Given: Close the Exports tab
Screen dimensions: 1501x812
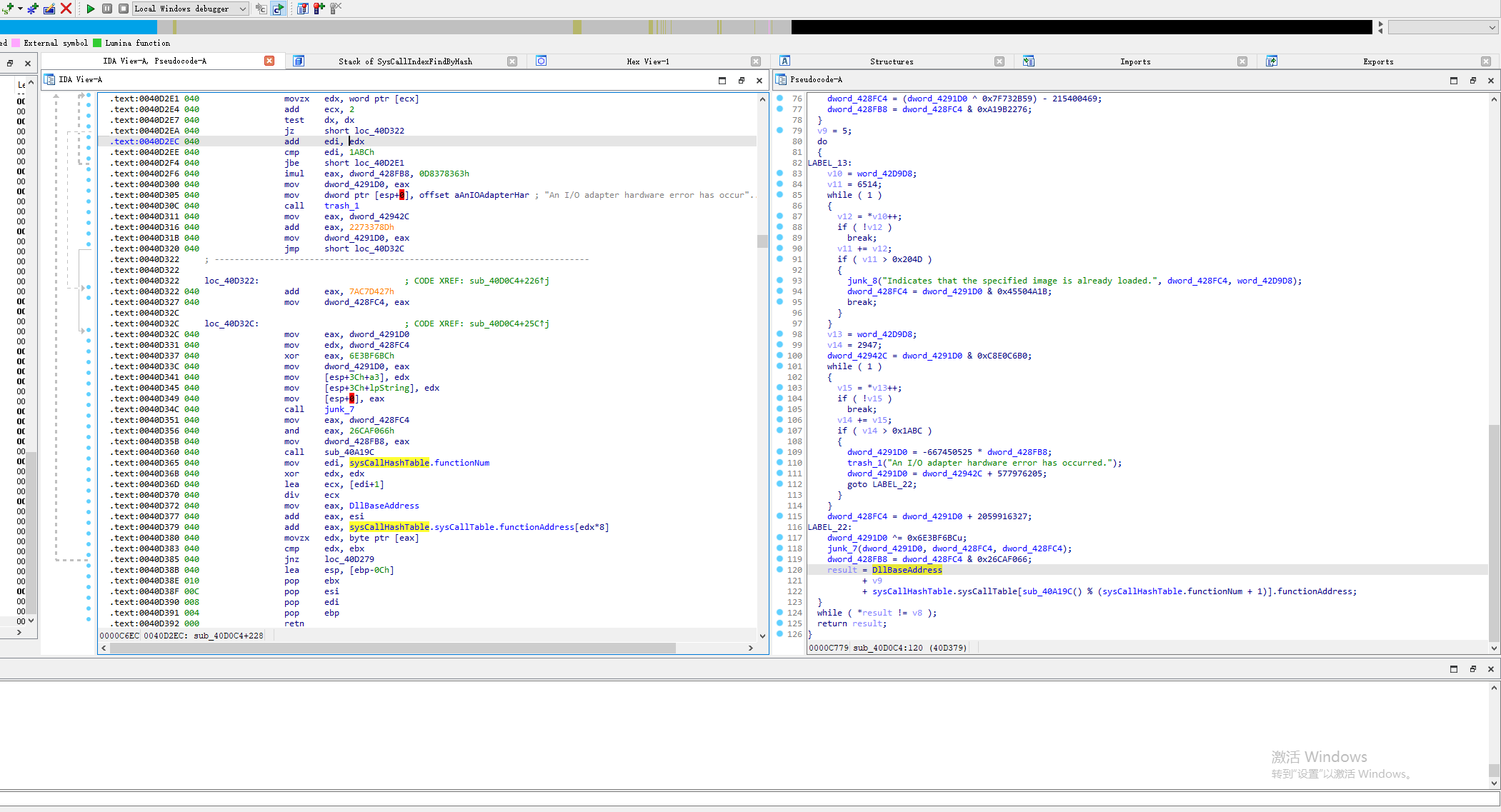Looking at the screenshot, I should [1486, 61].
